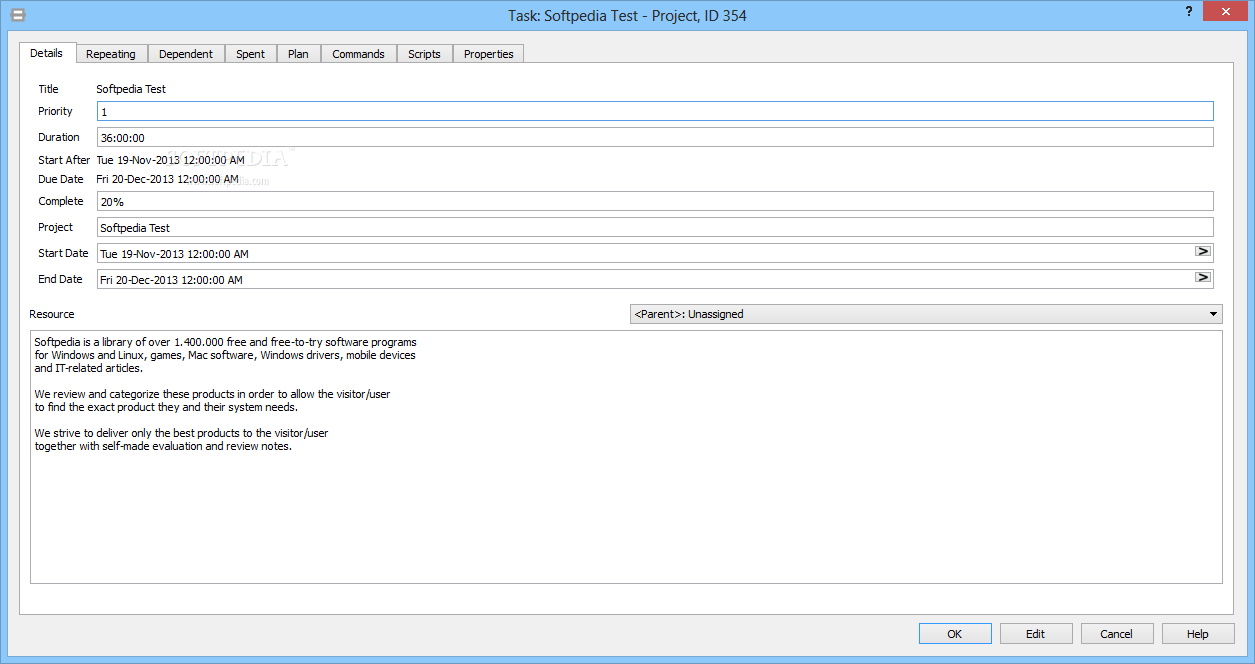
Task: Click the window title 'Task: Softpedia Test - Project, ID 354'
Action: coord(627,15)
